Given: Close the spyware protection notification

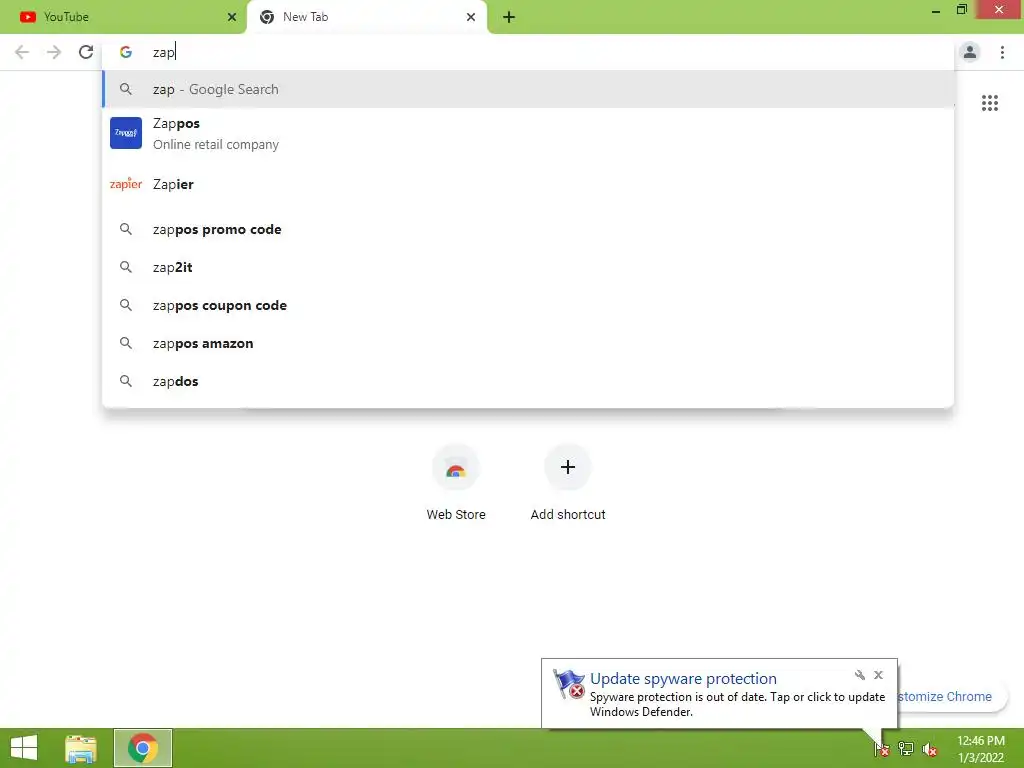Looking at the screenshot, I should pos(878,675).
